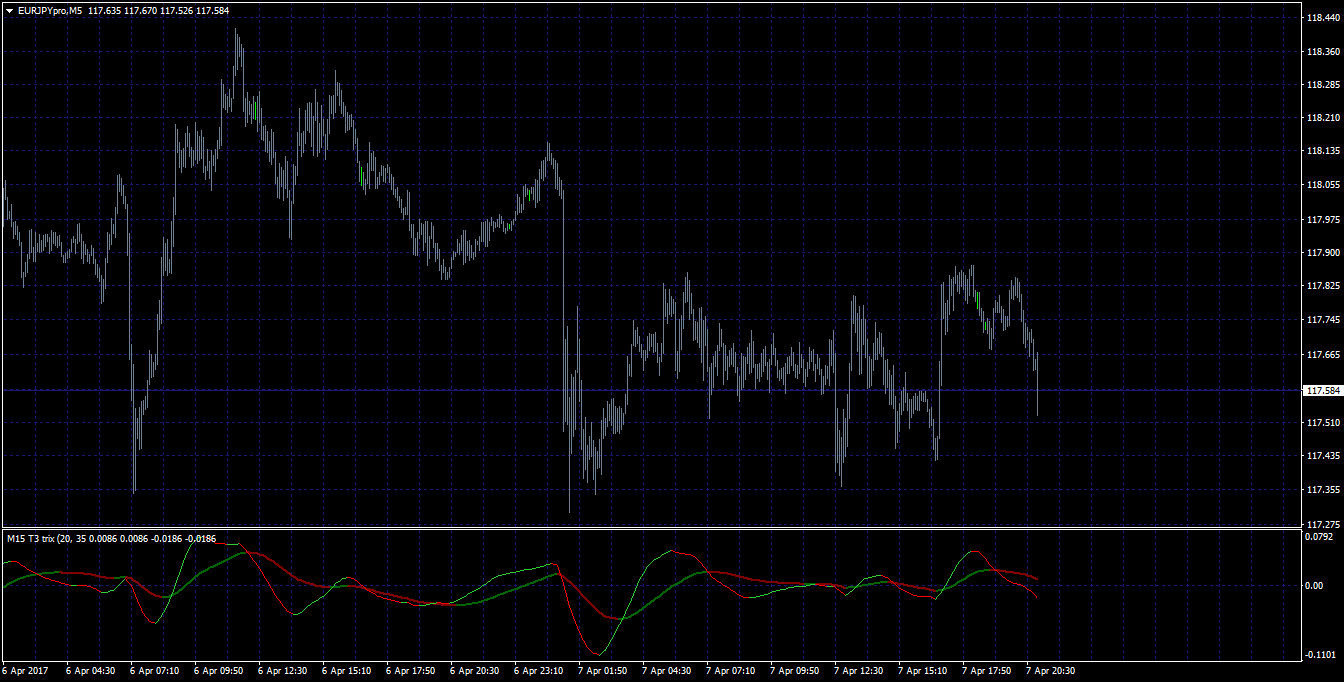Click price scale value 117.825
The width and height of the screenshot is (1344, 682).
(x=1322, y=286)
